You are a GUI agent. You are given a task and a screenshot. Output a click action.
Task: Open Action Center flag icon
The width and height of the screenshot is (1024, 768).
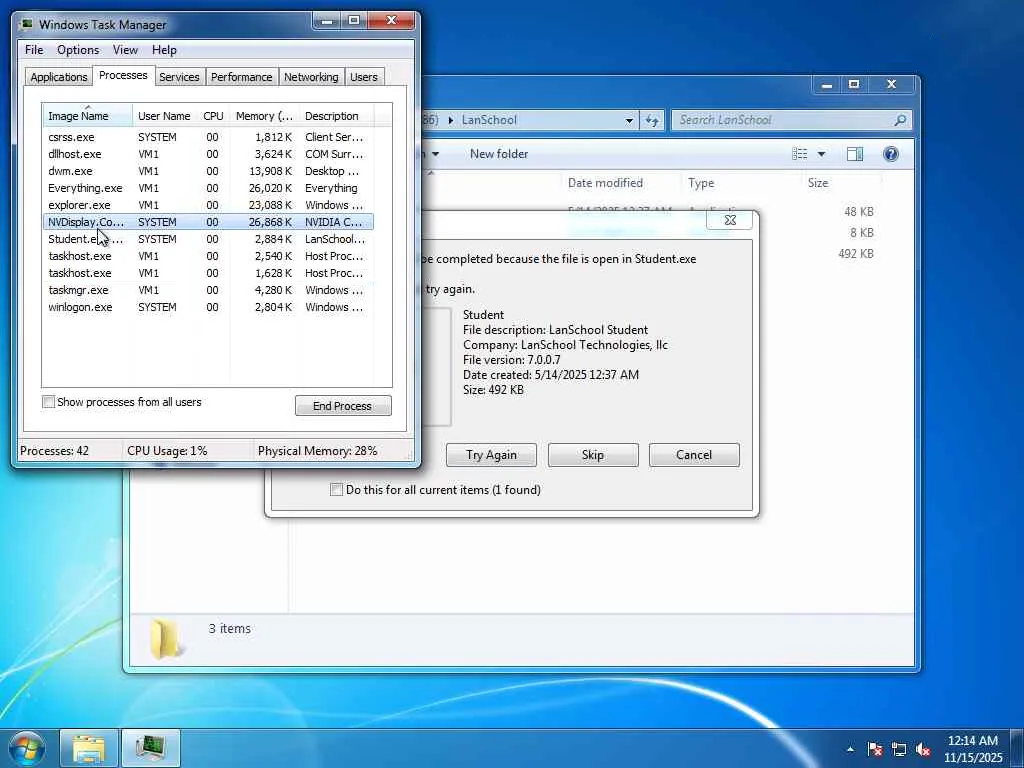pyautogui.click(x=874, y=749)
